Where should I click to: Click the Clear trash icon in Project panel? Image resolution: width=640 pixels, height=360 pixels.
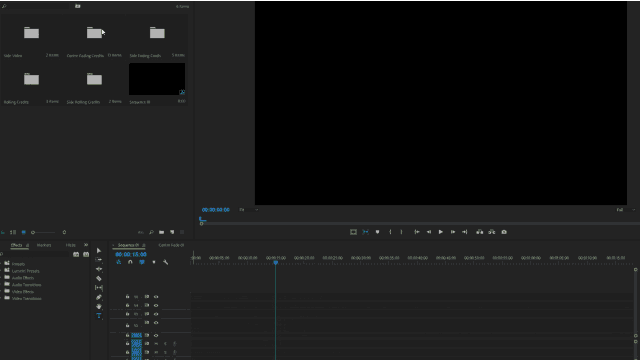[x=182, y=232]
